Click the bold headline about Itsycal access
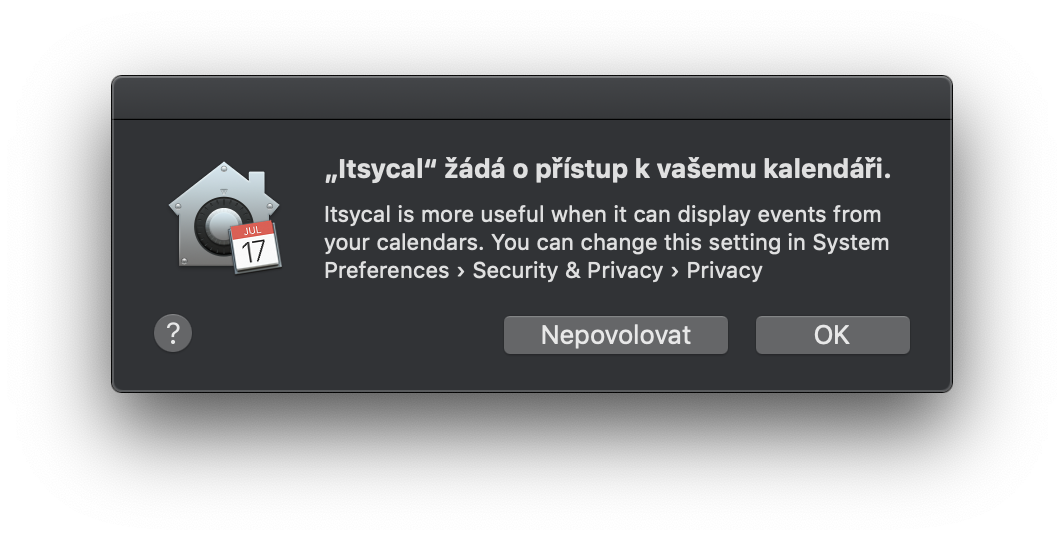 pos(607,171)
